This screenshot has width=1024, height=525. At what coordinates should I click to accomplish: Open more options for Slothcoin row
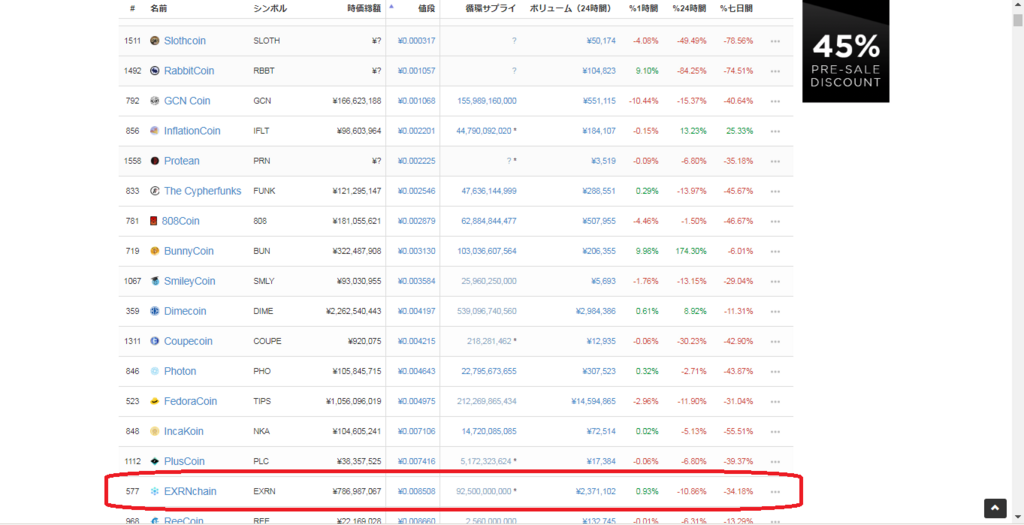[x=775, y=41]
